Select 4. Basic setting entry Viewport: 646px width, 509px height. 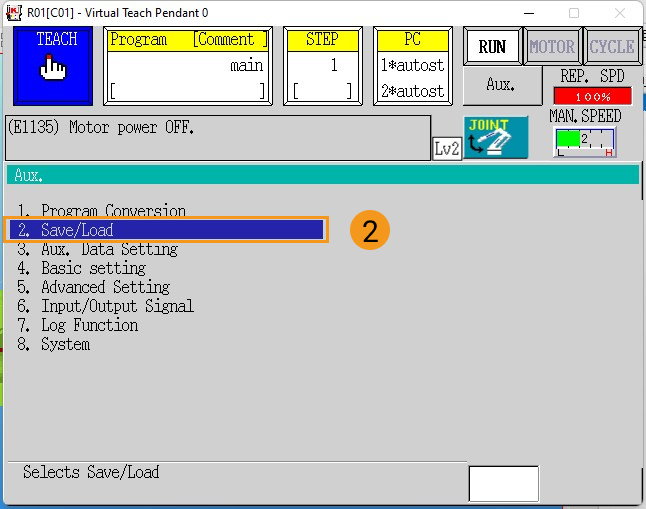click(82, 268)
